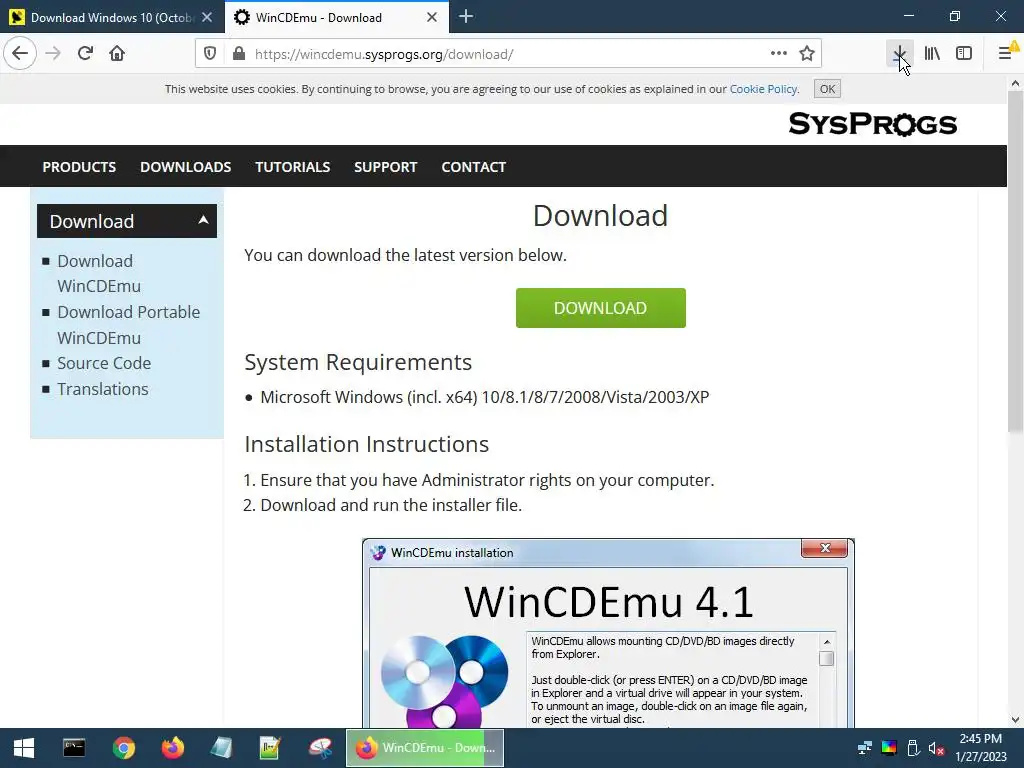
Task: Open network status tray icon
Action: click(x=865, y=748)
